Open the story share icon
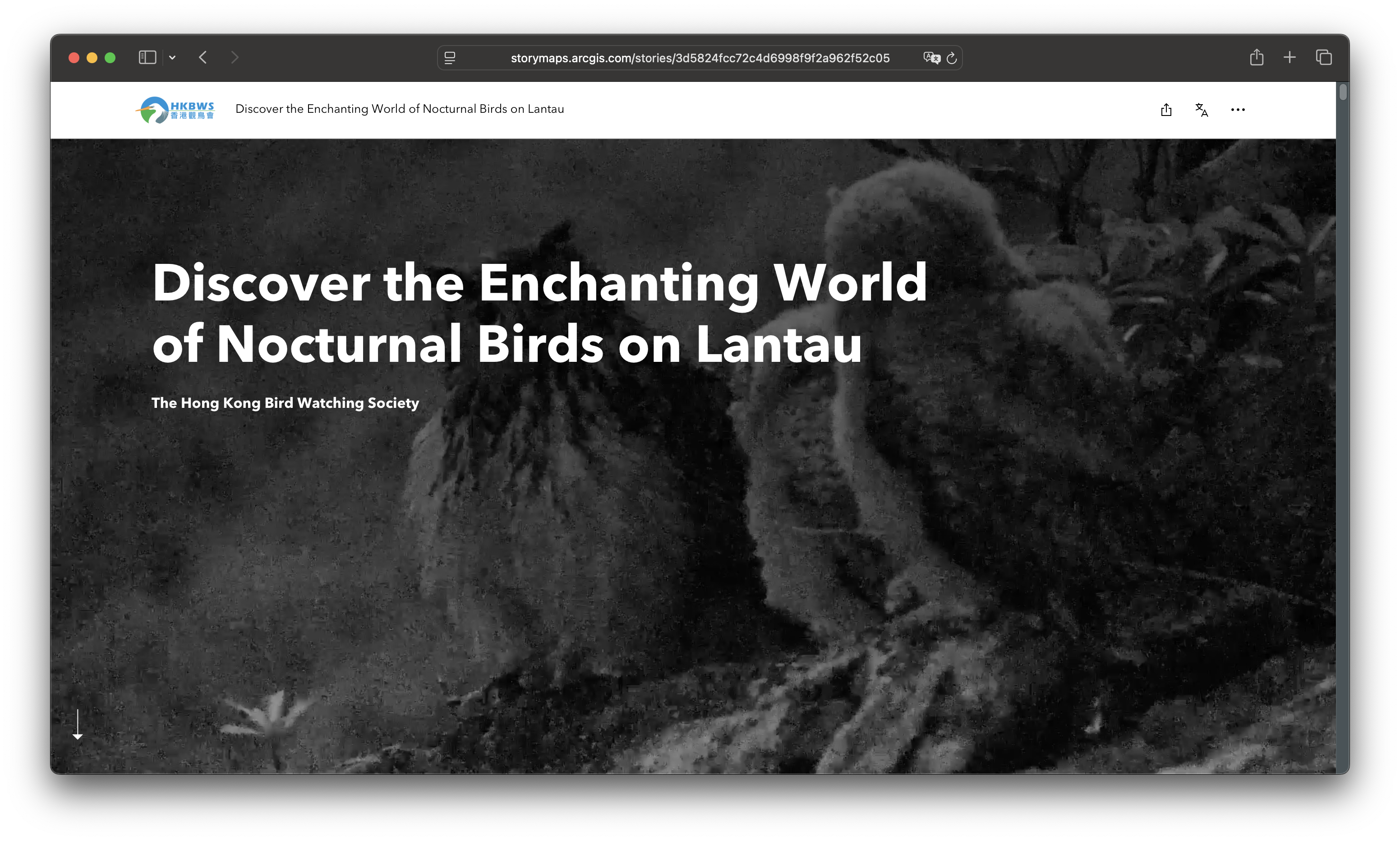Screen dimensions: 1400x841 [1165, 109]
